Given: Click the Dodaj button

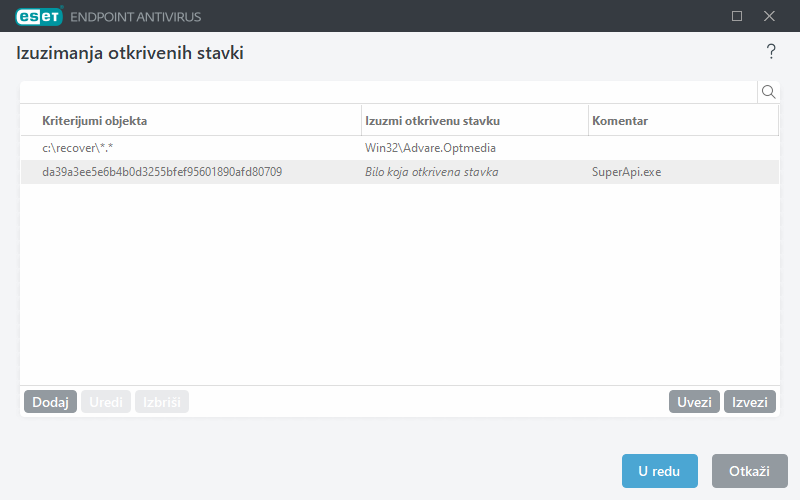Looking at the screenshot, I should tap(50, 402).
